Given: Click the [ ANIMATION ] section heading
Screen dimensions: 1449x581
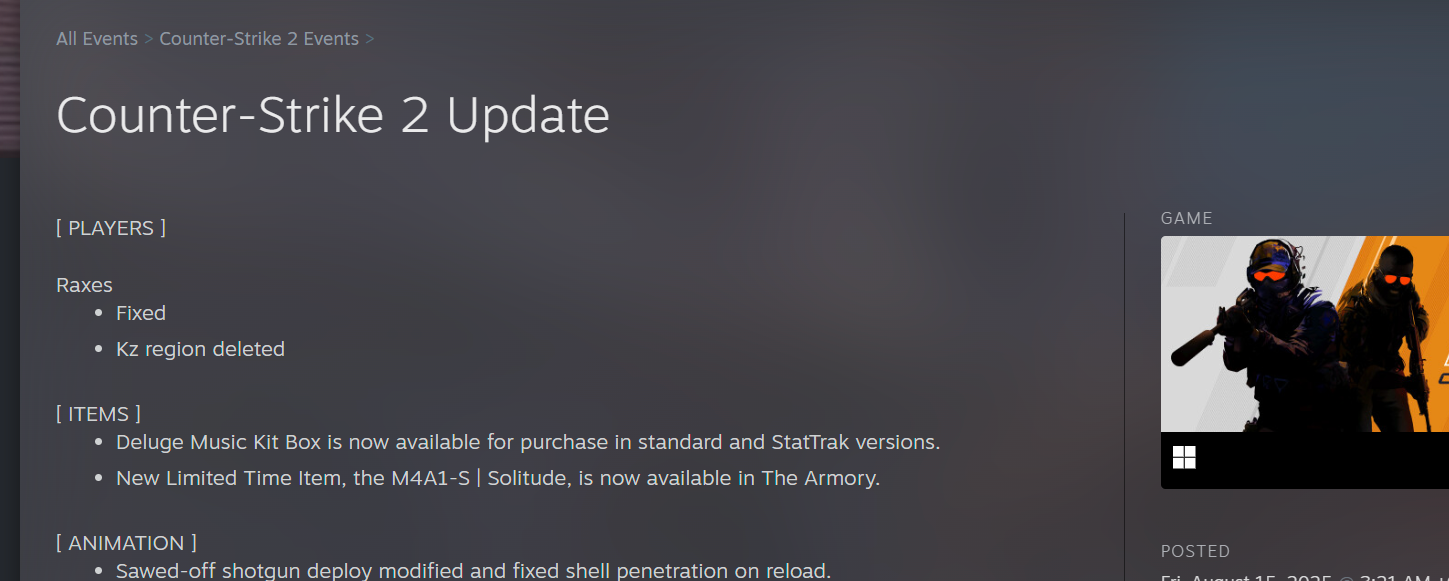Looking at the screenshot, I should pyautogui.click(x=126, y=543).
